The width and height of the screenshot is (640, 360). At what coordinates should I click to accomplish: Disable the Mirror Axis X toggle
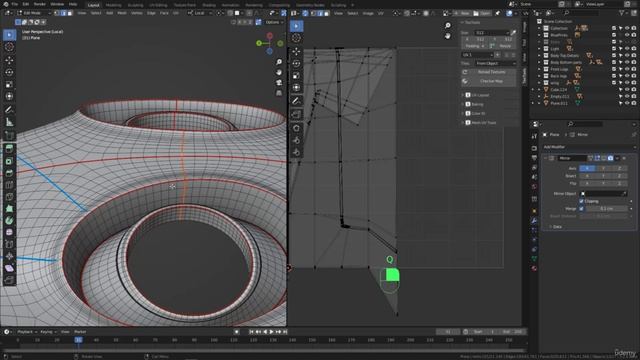[587, 168]
